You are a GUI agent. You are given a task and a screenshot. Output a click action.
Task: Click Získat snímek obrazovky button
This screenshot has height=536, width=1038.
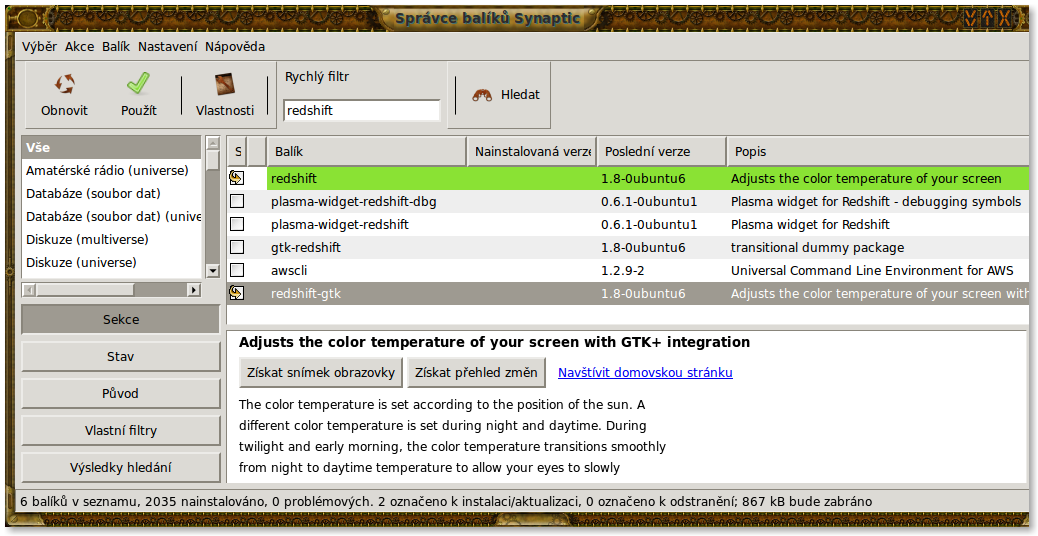click(321, 373)
